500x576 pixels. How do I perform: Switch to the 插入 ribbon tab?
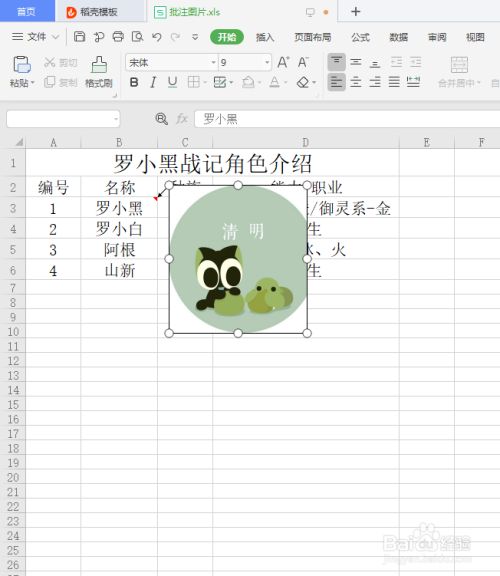click(265, 37)
